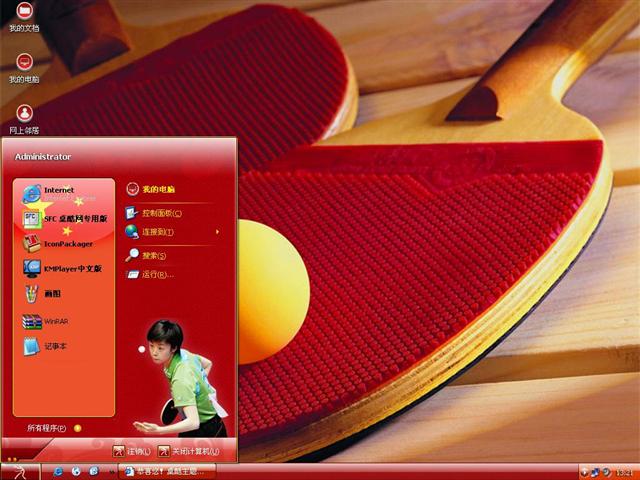Image resolution: width=640 pixels, height=480 pixels.
Task: Click 网上邻居 desktop icon
Action: pyautogui.click(x=24, y=118)
